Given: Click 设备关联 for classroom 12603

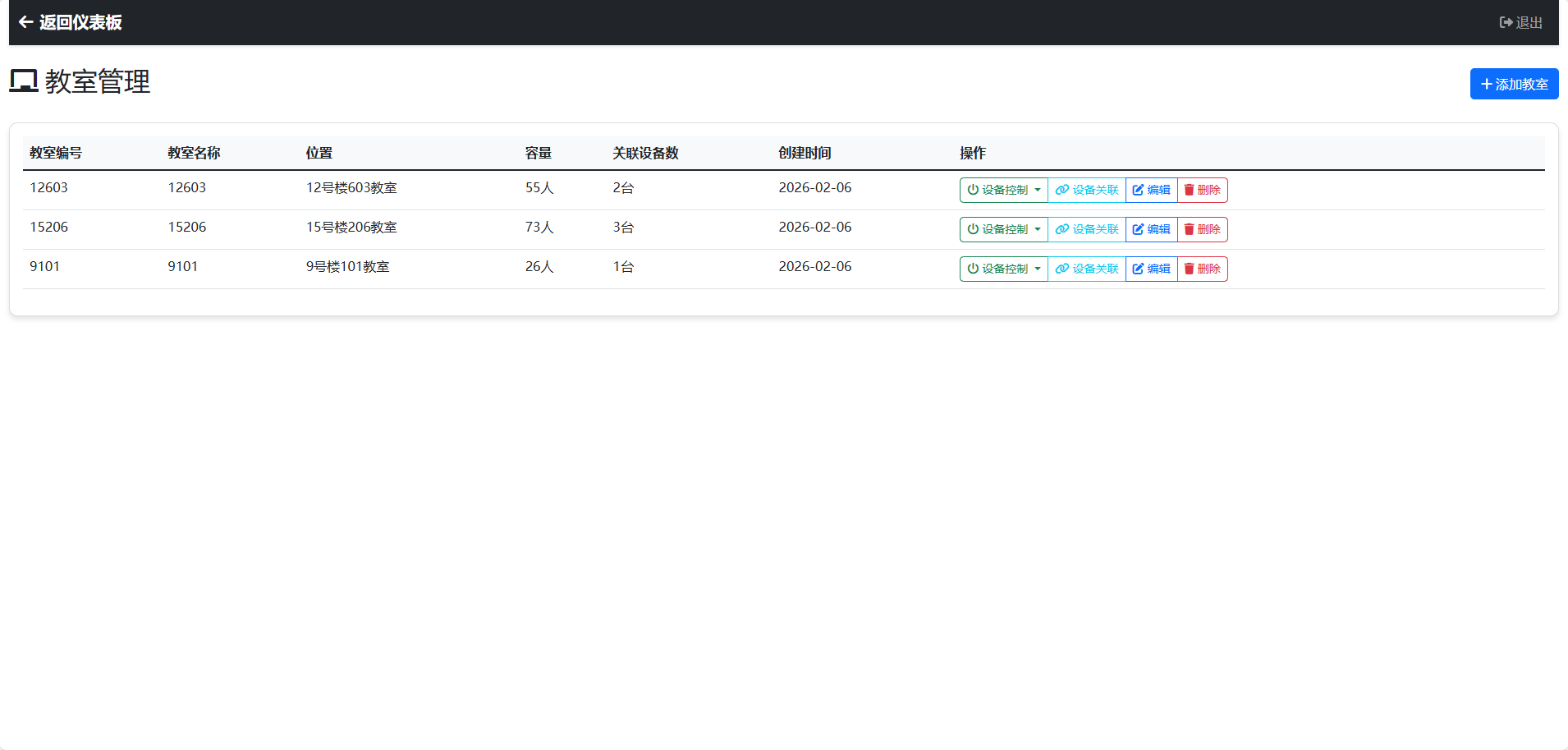Looking at the screenshot, I should click(1087, 190).
